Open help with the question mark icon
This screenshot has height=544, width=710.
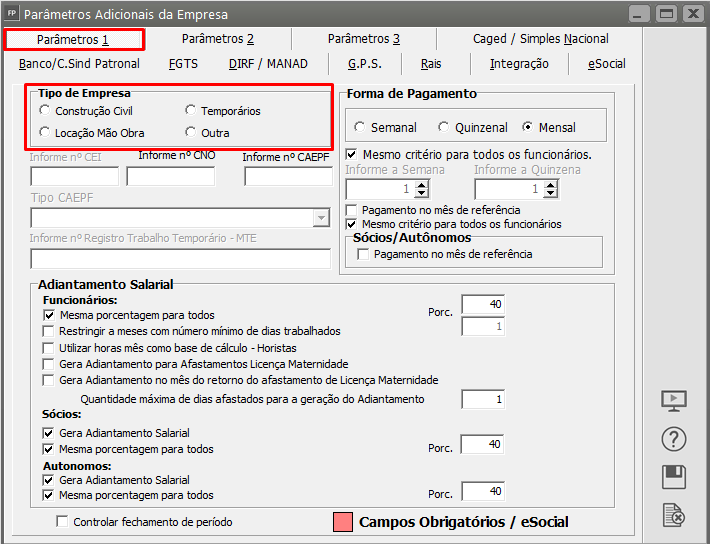[674, 439]
